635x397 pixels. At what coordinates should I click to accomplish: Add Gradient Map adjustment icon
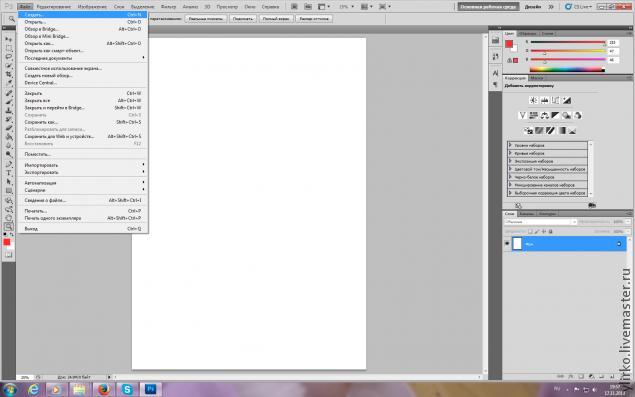point(561,130)
